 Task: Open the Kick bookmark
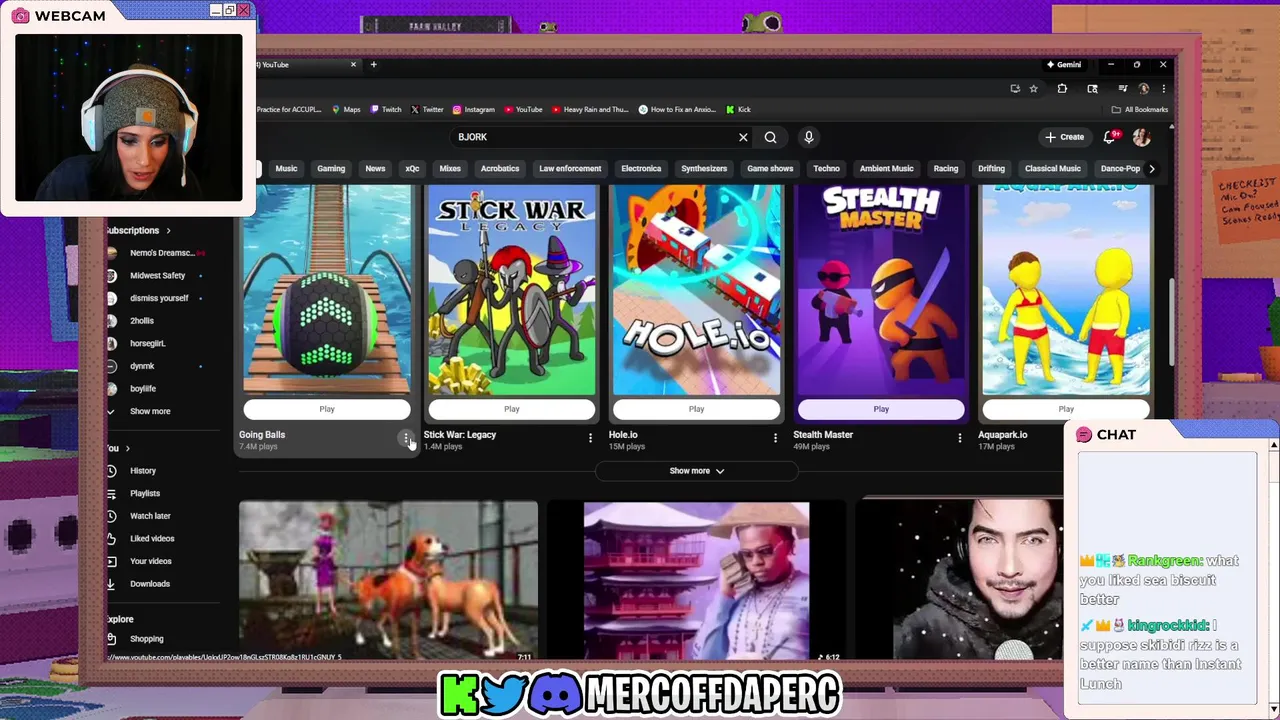739,109
